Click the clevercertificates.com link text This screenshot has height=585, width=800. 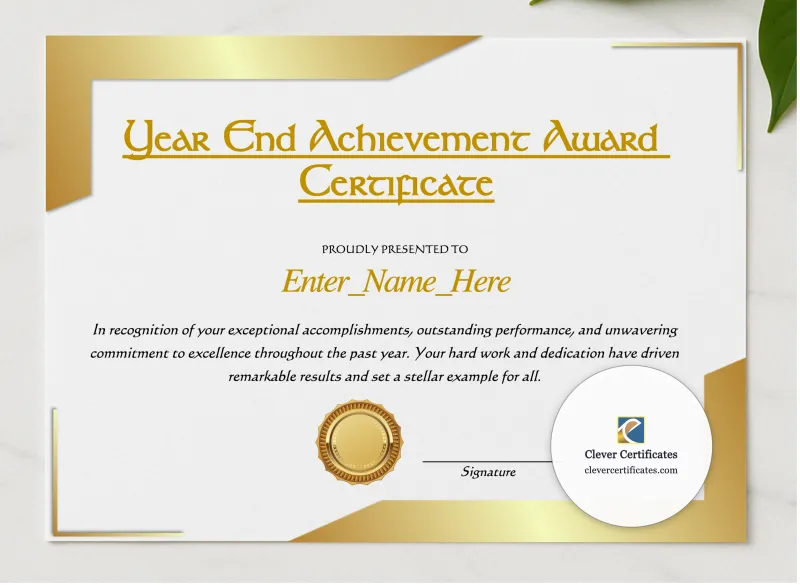pyautogui.click(x=633, y=471)
